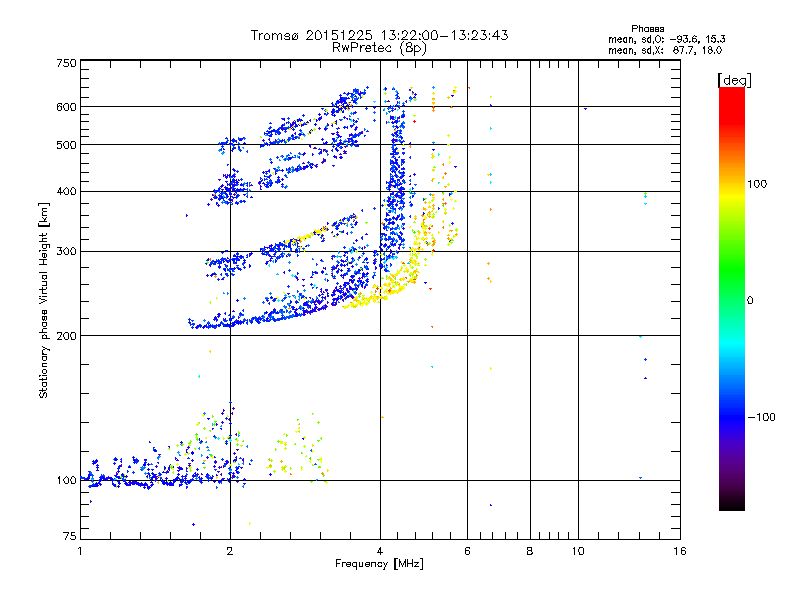This screenshot has height=600, width=800.
Task: Click the "Phases" heading text
Action: pyautogui.click(x=647, y=29)
